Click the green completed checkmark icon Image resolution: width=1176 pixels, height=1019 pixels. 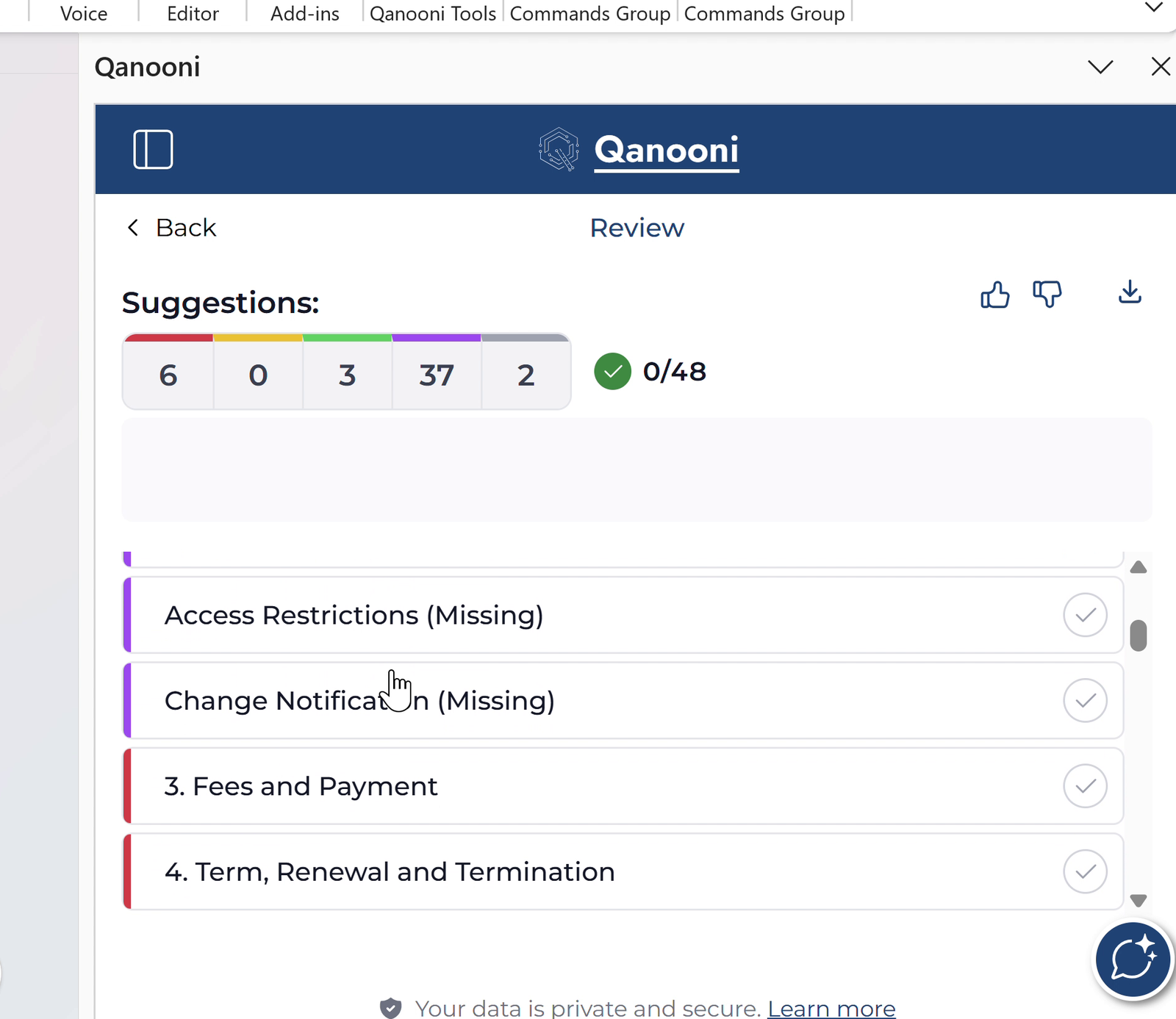(x=613, y=371)
